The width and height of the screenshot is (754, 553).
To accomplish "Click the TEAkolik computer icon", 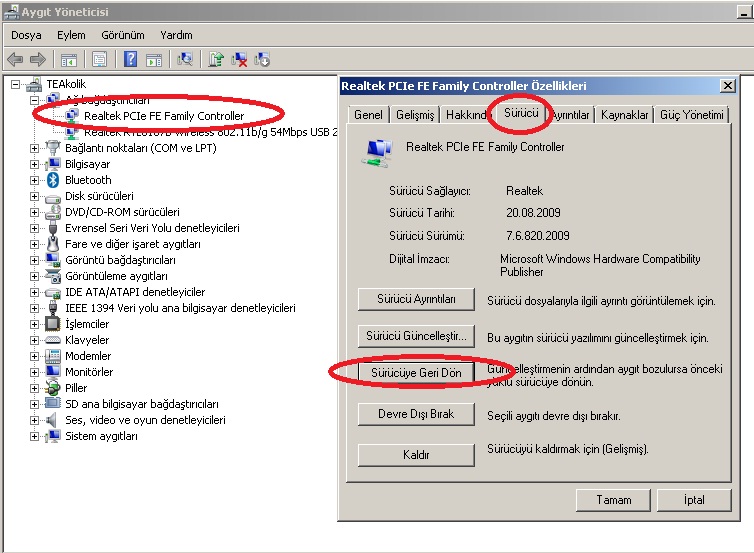I will coord(34,85).
